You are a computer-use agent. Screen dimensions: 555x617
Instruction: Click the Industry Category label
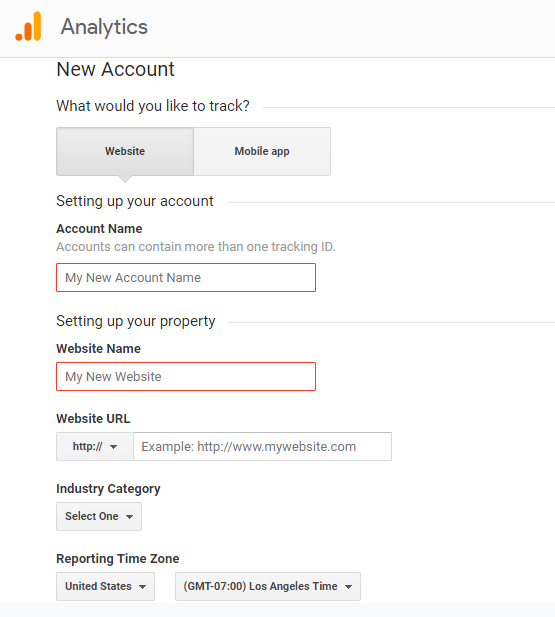(108, 489)
